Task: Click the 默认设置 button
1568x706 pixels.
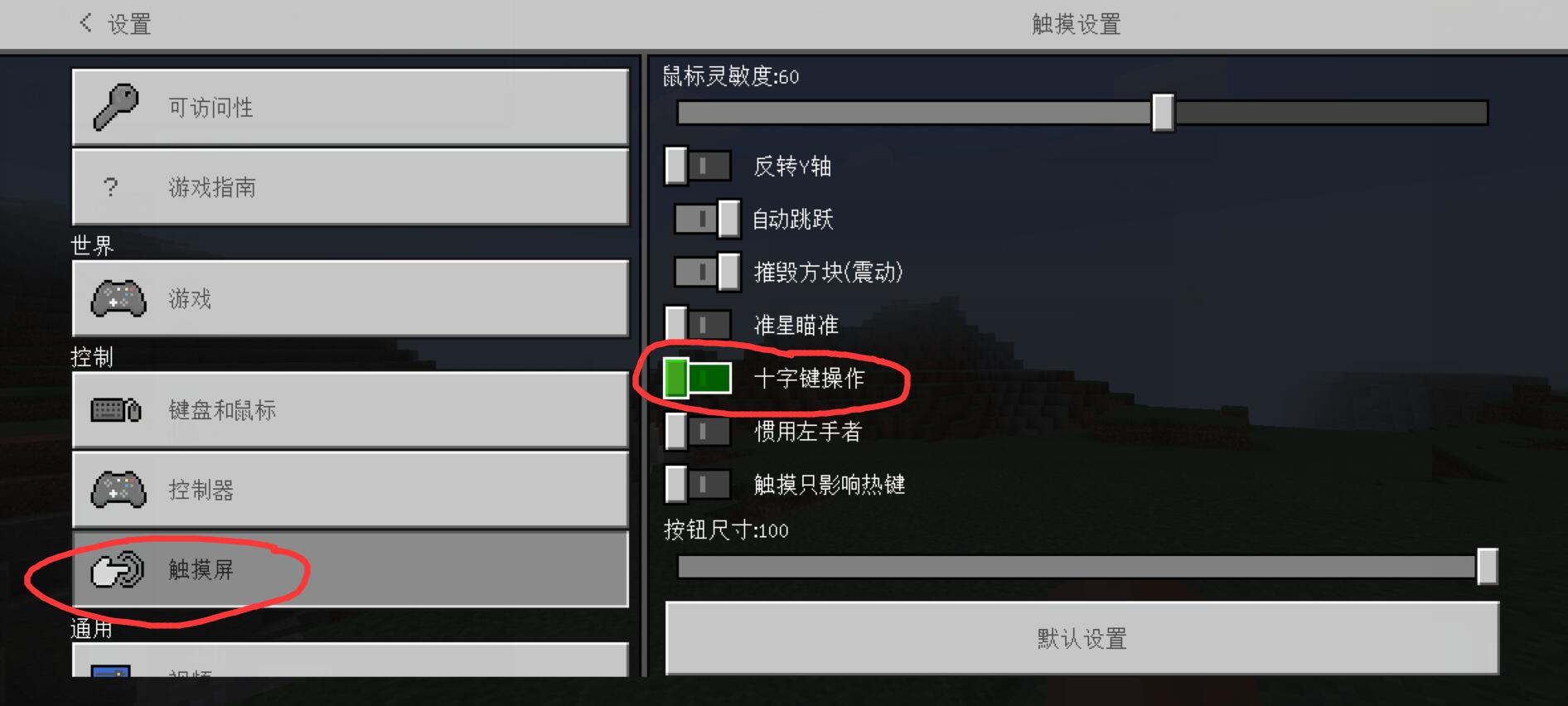Action: (x=1082, y=638)
